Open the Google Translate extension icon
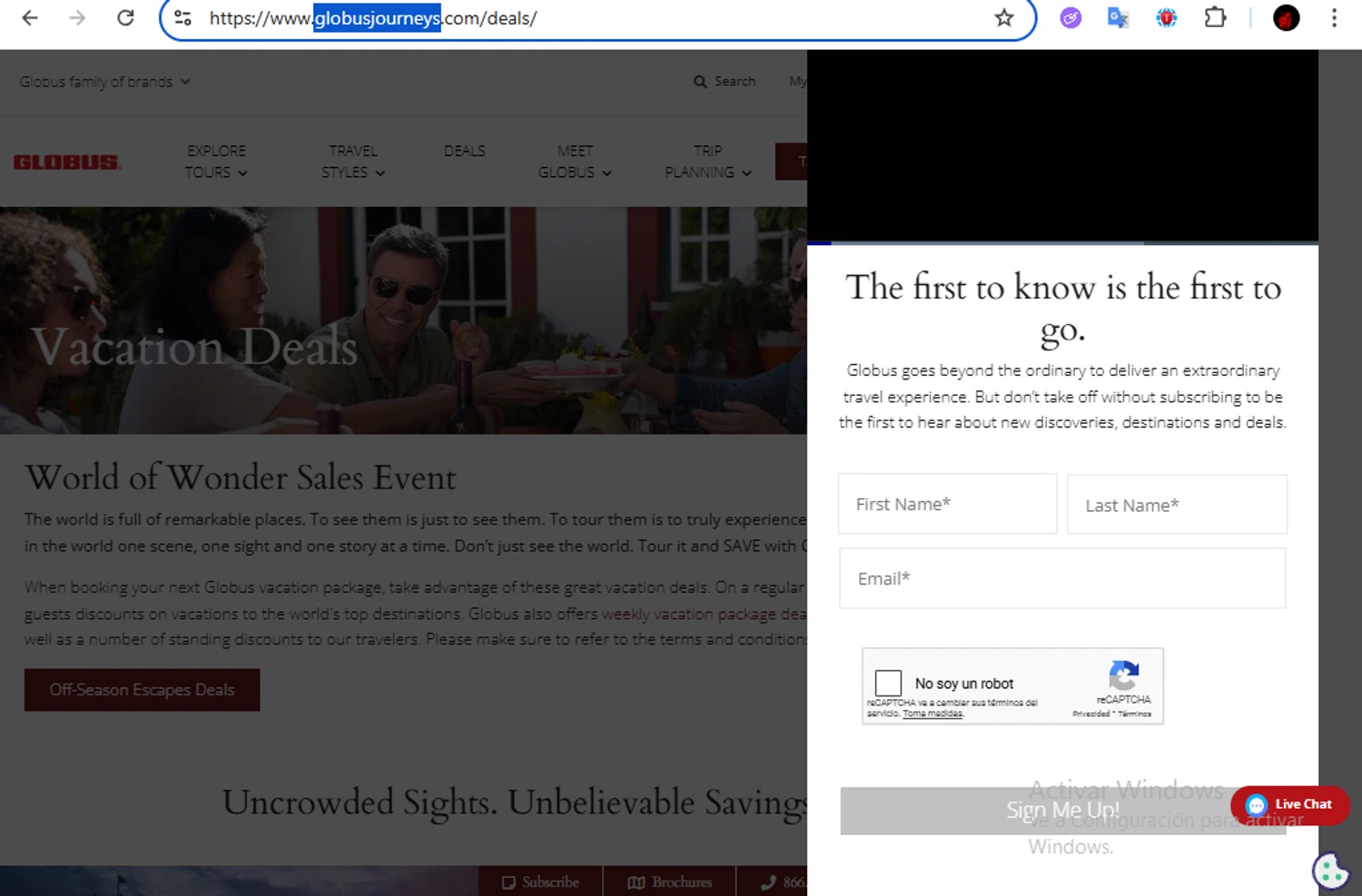Screen dimensions: 1362x896 pos(1118,18)
